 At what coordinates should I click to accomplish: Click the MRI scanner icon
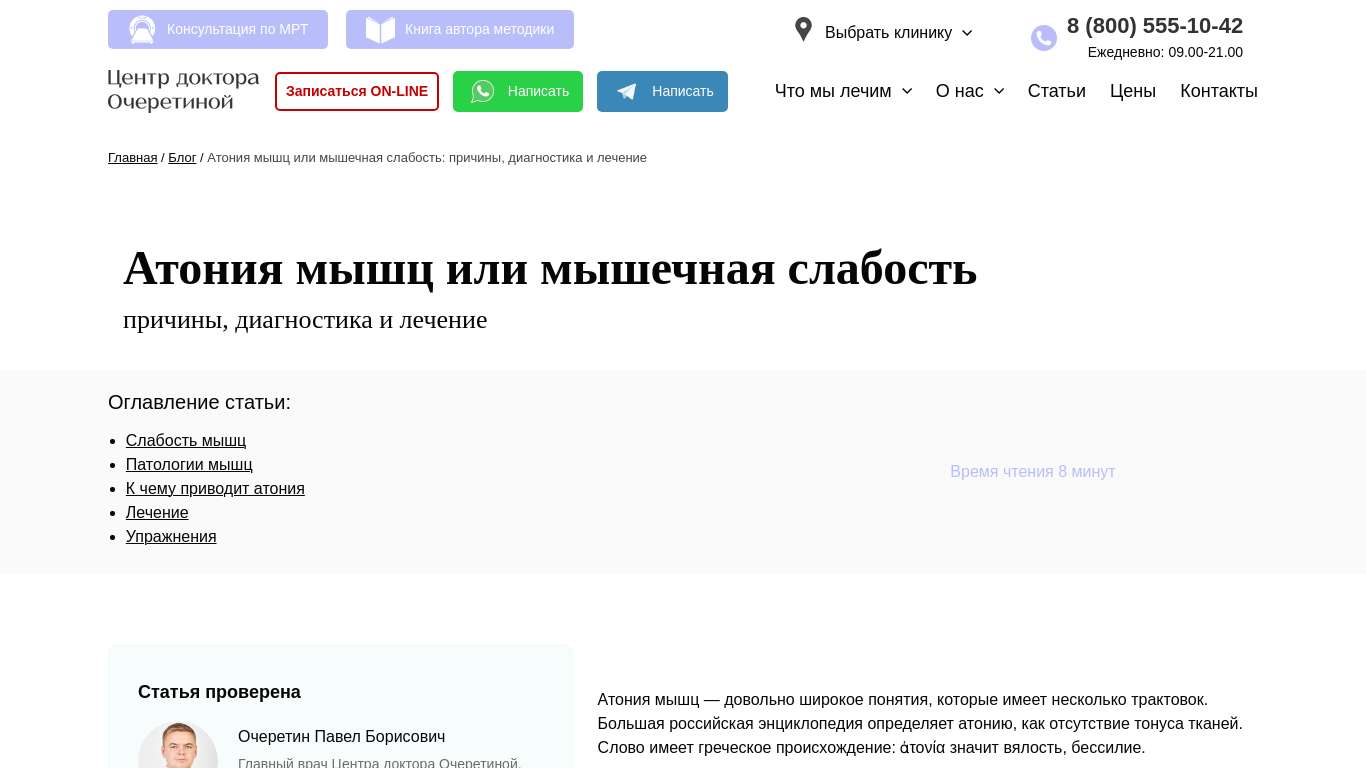pyautogui.click(x=142, y=30)
